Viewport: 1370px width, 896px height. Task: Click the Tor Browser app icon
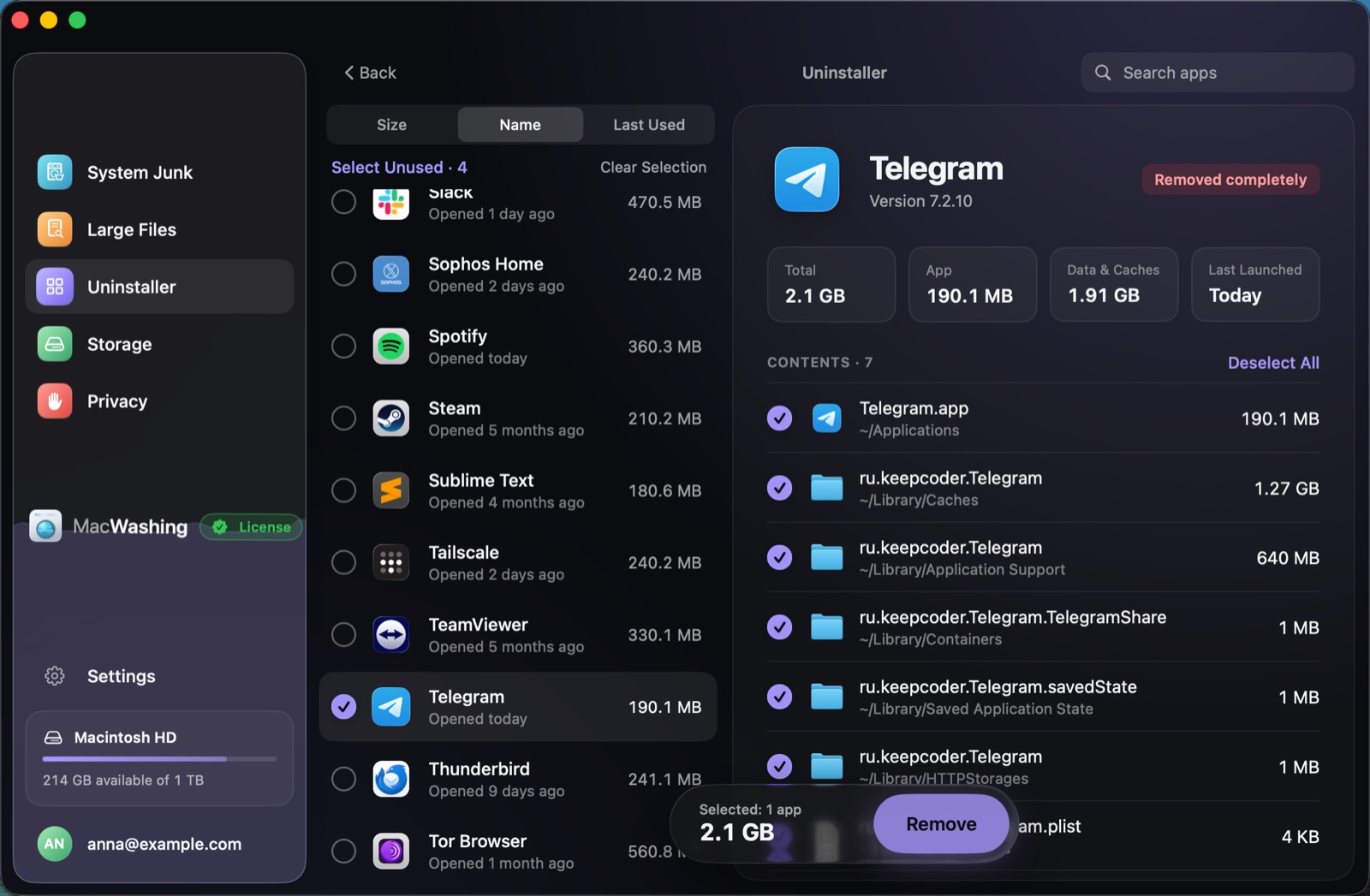pyautogui.click(x=391, y=851)
